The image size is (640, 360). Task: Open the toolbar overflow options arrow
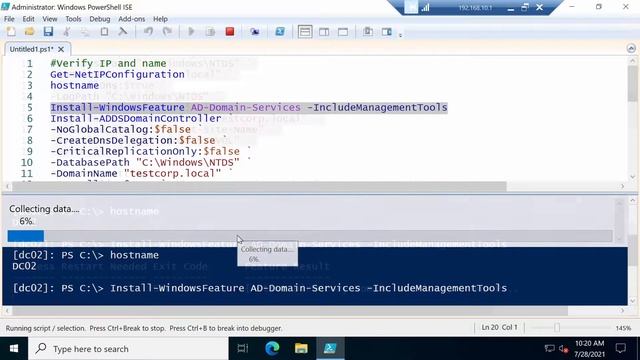pyautogui.click(x=400, y=35)
